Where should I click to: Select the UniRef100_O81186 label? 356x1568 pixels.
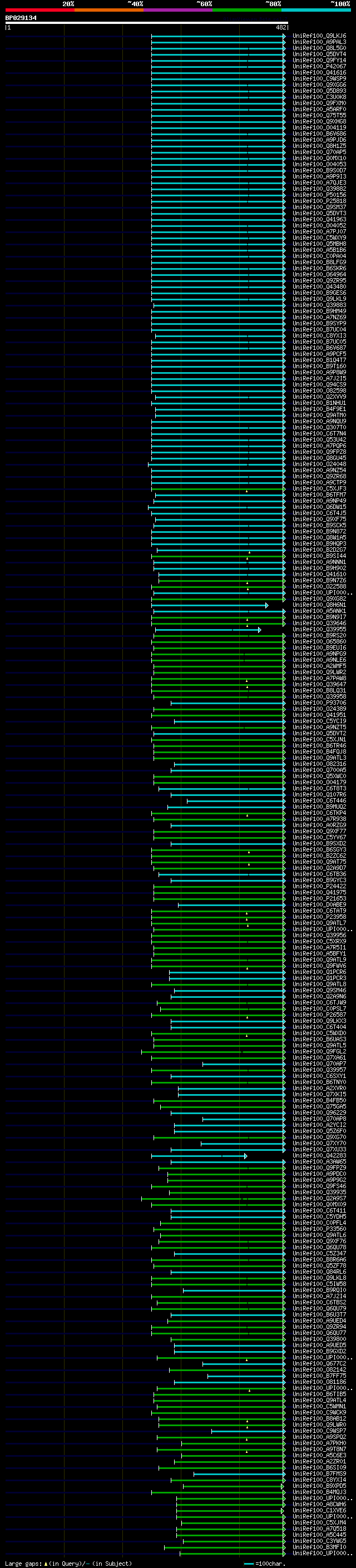point(319,1382)
